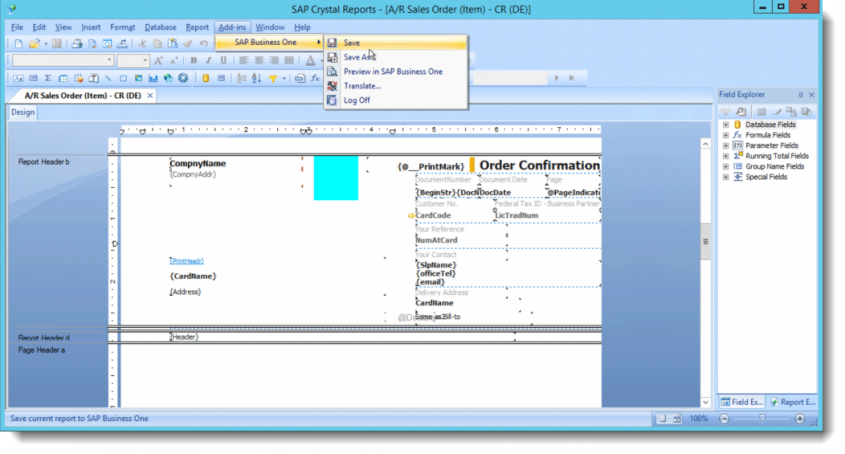Click the Print Preview icon
The height and width of the screenshot is (454, 845).
coord(92,44)
